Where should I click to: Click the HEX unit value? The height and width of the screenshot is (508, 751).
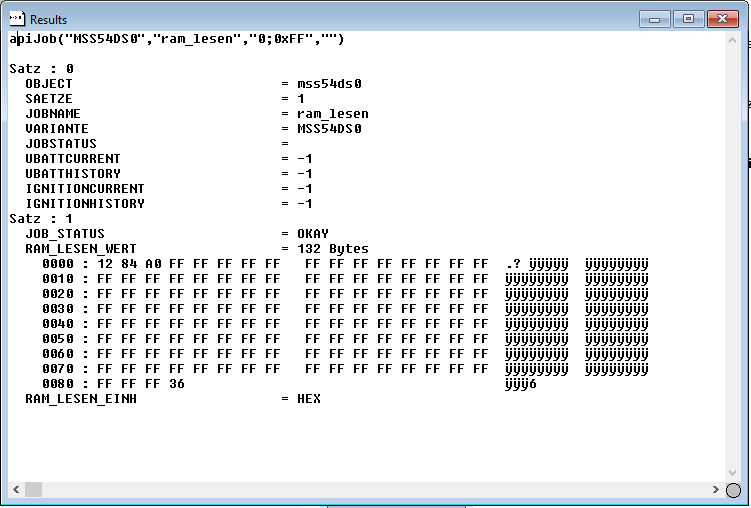point(309,399)
